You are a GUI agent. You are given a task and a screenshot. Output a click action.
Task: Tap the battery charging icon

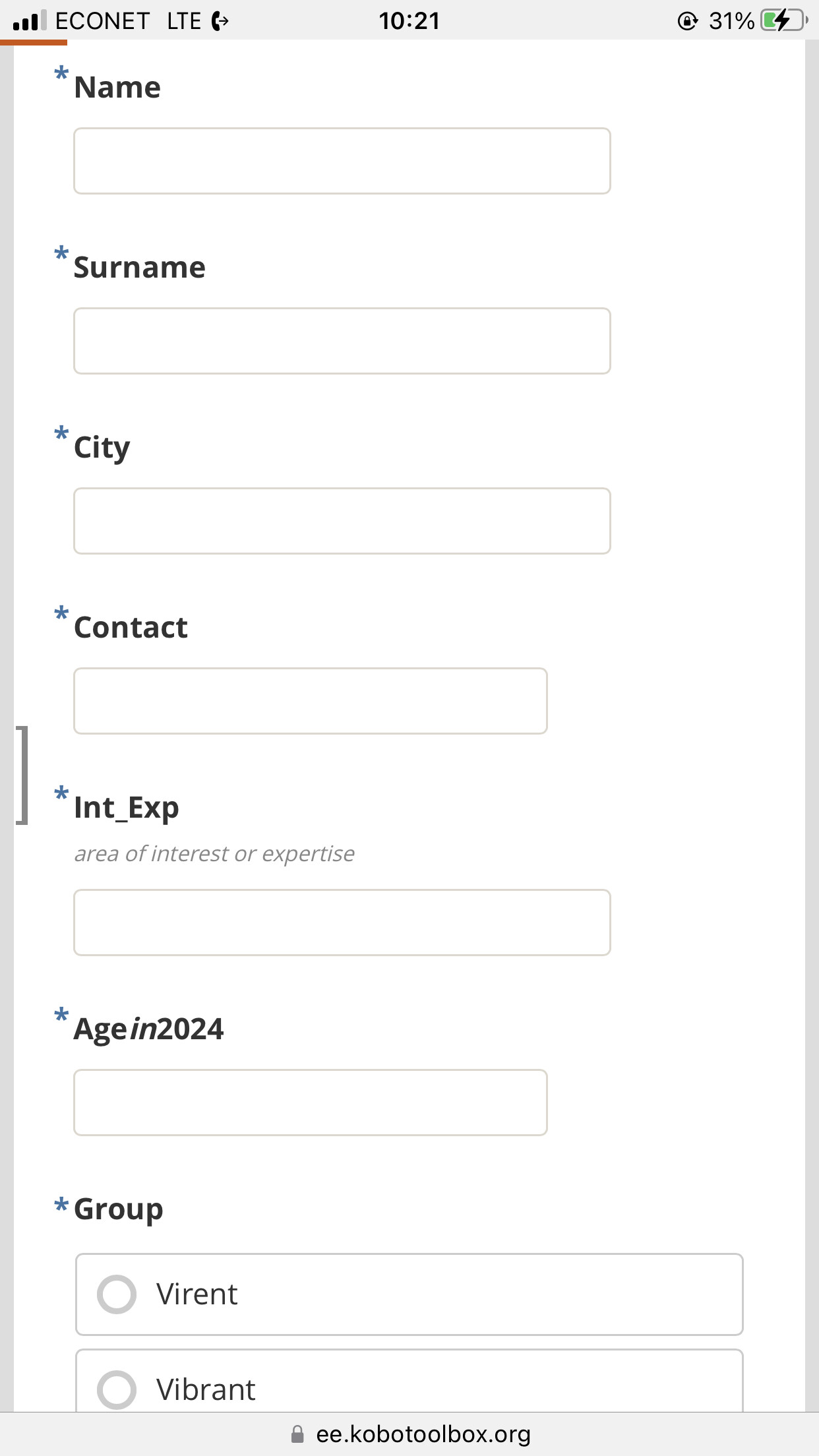tap(783, 20)
